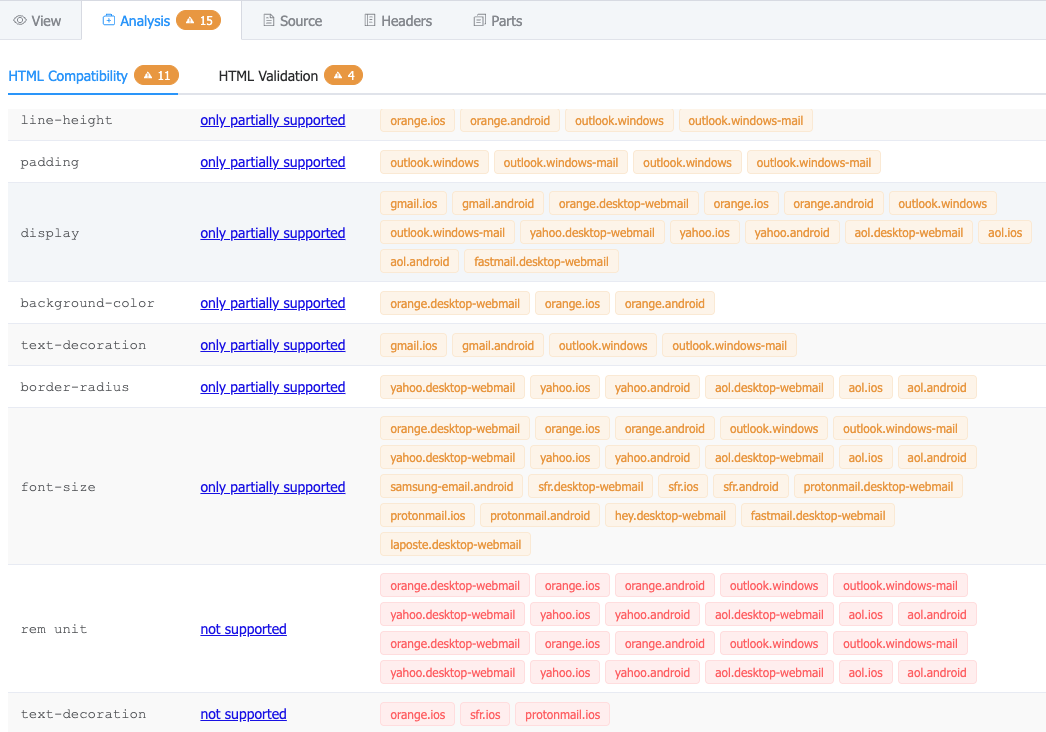Click the Source tab document icon
Image resolution: width=1046 pixels, height=732 pixels.
pyautogui.click(x=269, y=20)
